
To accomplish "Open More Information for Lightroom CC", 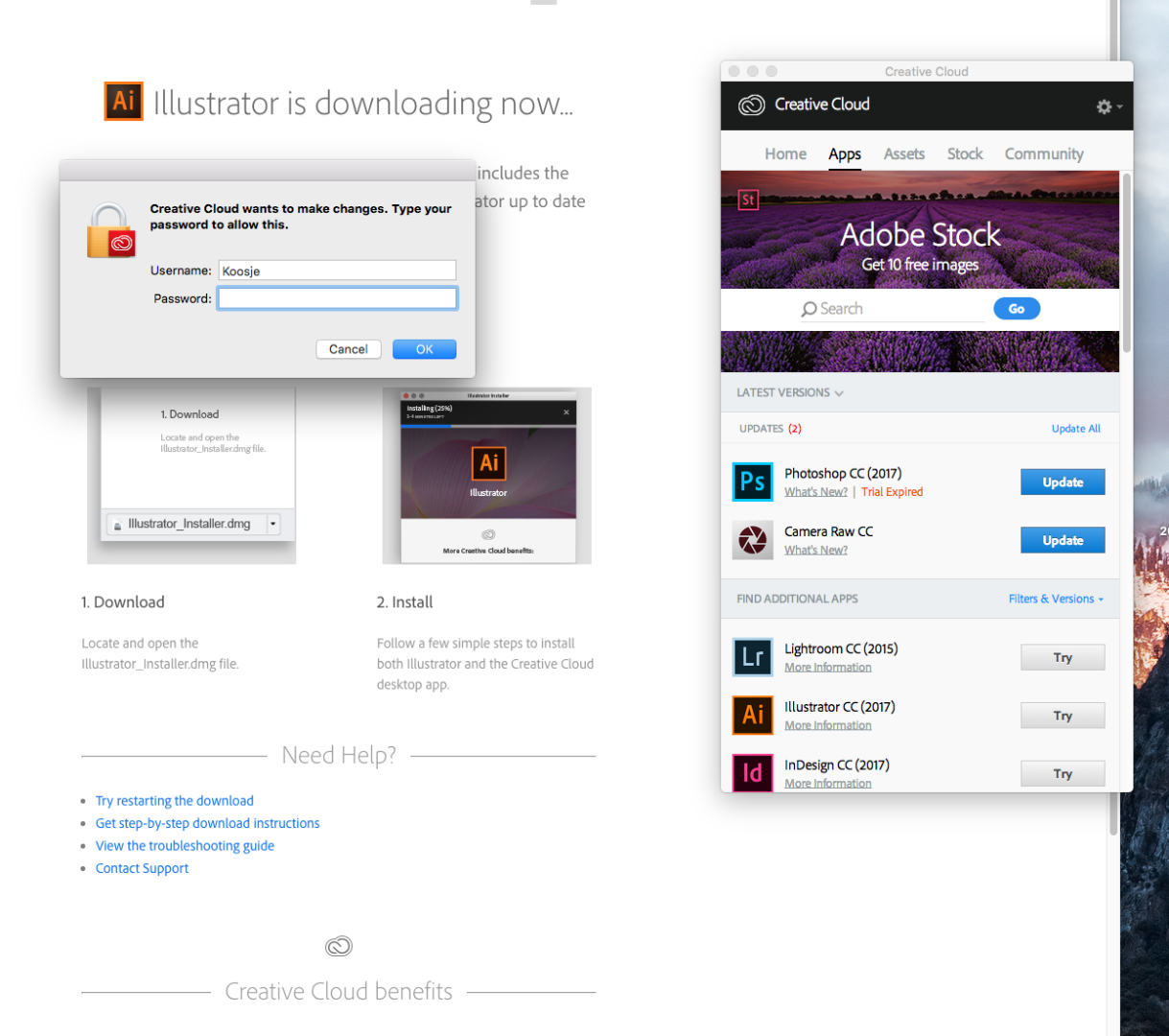I will coord(828,668).
